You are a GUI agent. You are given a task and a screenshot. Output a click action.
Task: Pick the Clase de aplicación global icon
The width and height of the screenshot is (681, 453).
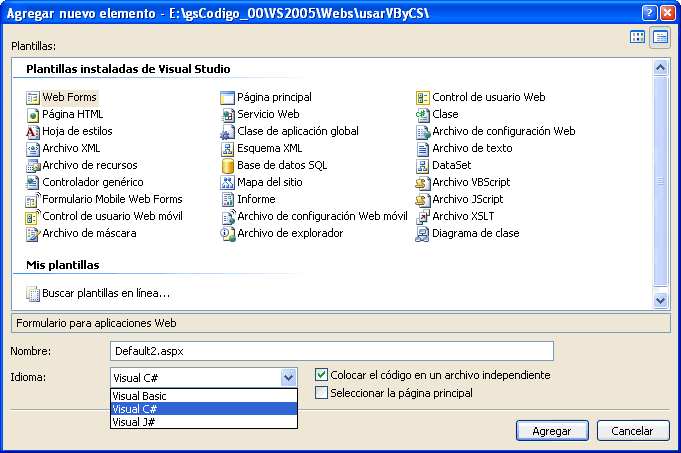click(228, 132)
